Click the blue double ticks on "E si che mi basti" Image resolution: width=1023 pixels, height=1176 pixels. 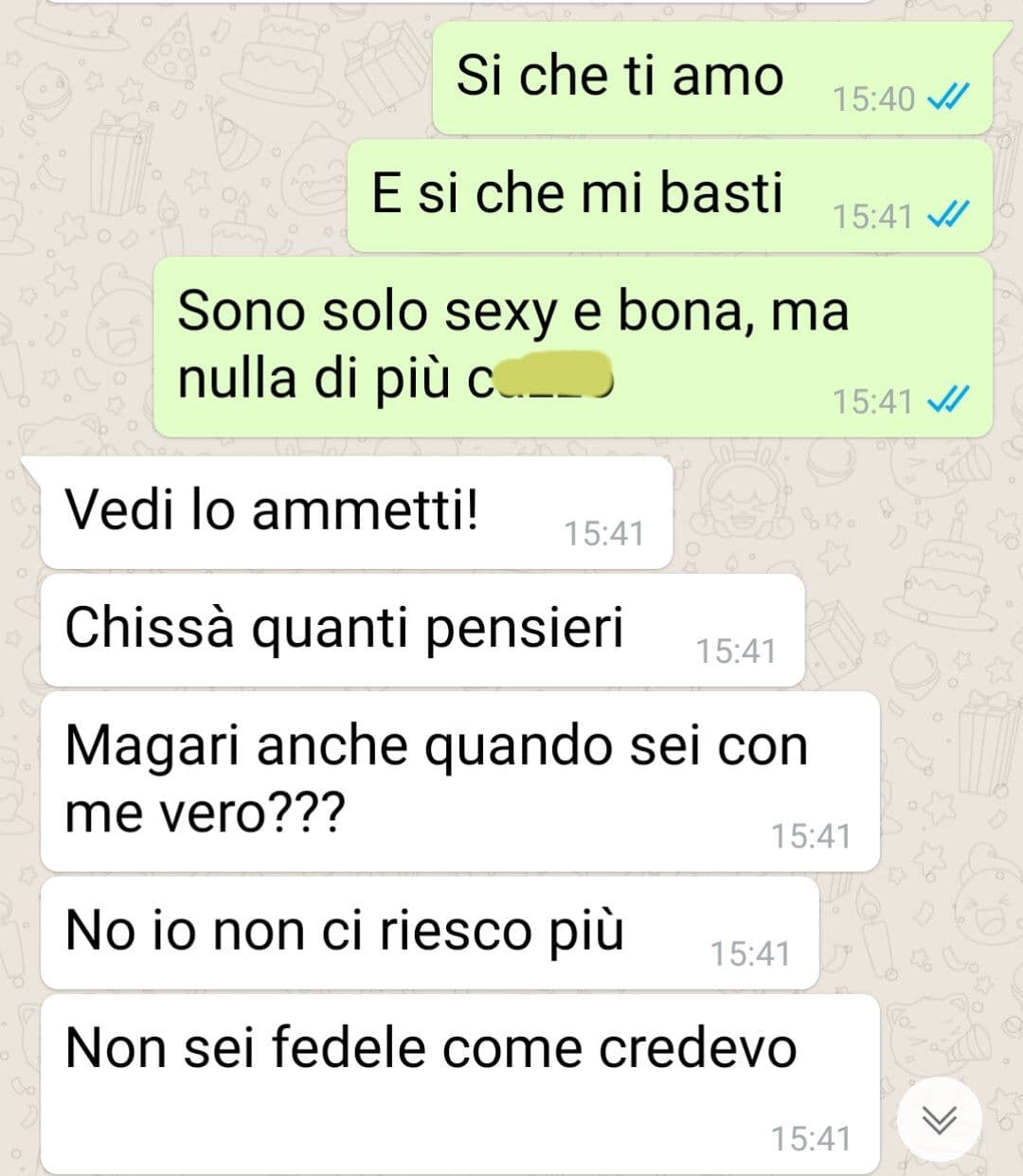[x=945, y=216]
